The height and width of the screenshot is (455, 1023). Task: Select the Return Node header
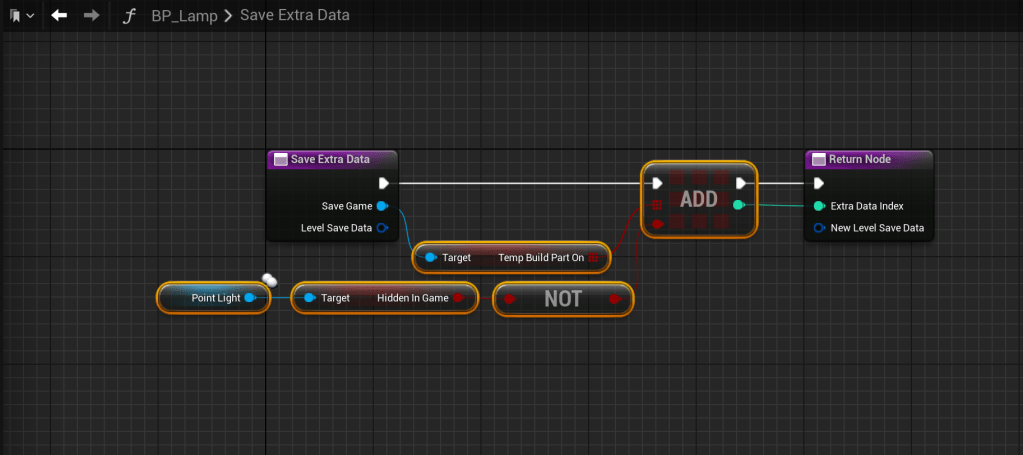[x=868, y=159]
